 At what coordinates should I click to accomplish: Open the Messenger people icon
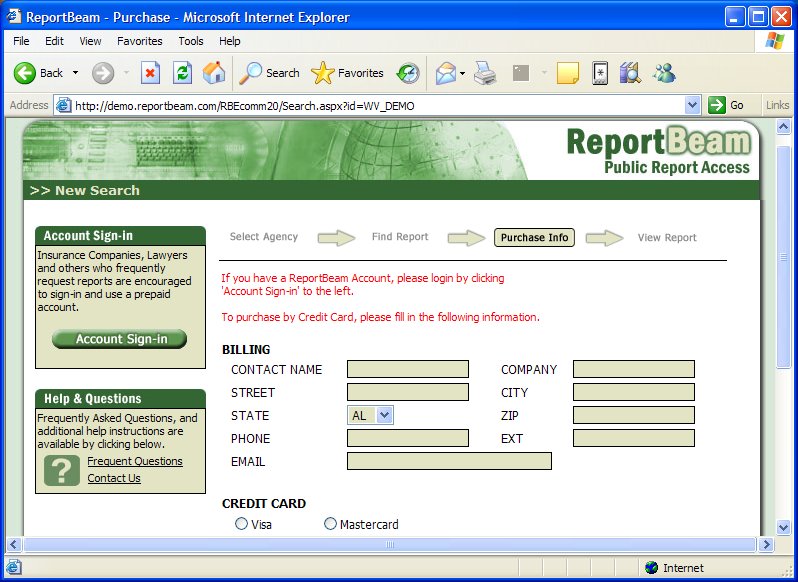point(664,73)
